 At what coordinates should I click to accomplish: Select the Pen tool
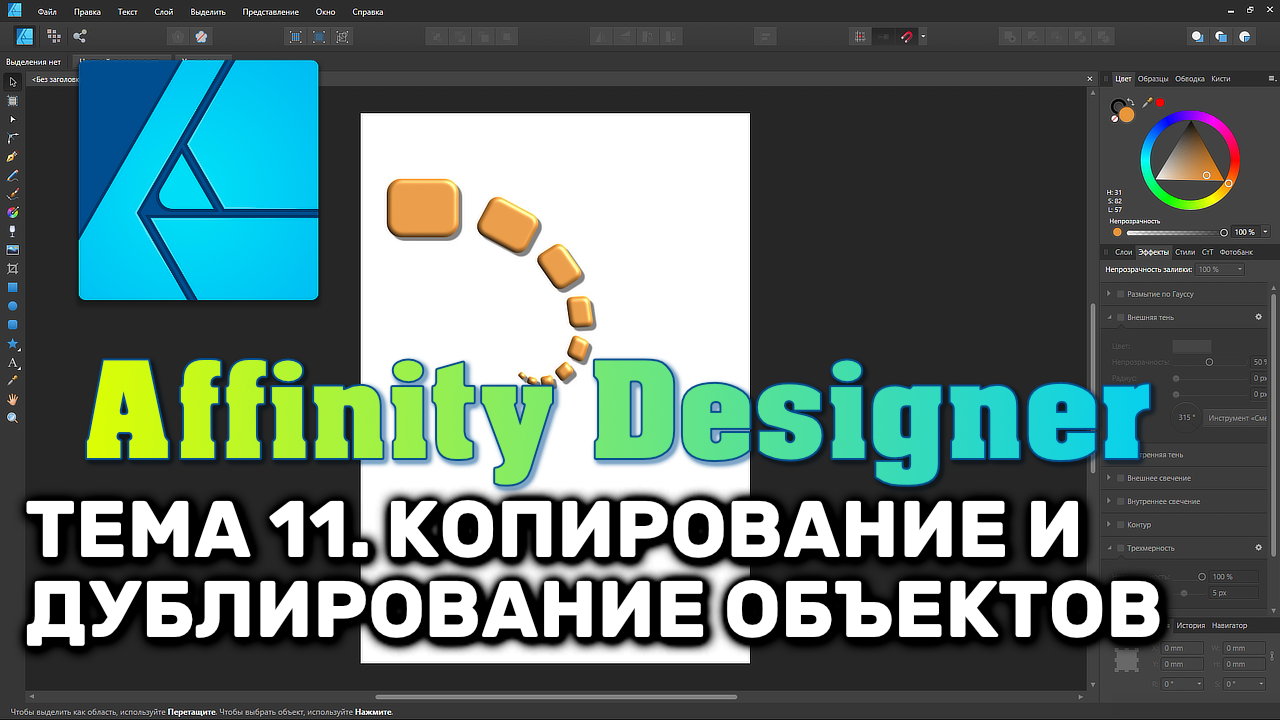coord(13,157)
